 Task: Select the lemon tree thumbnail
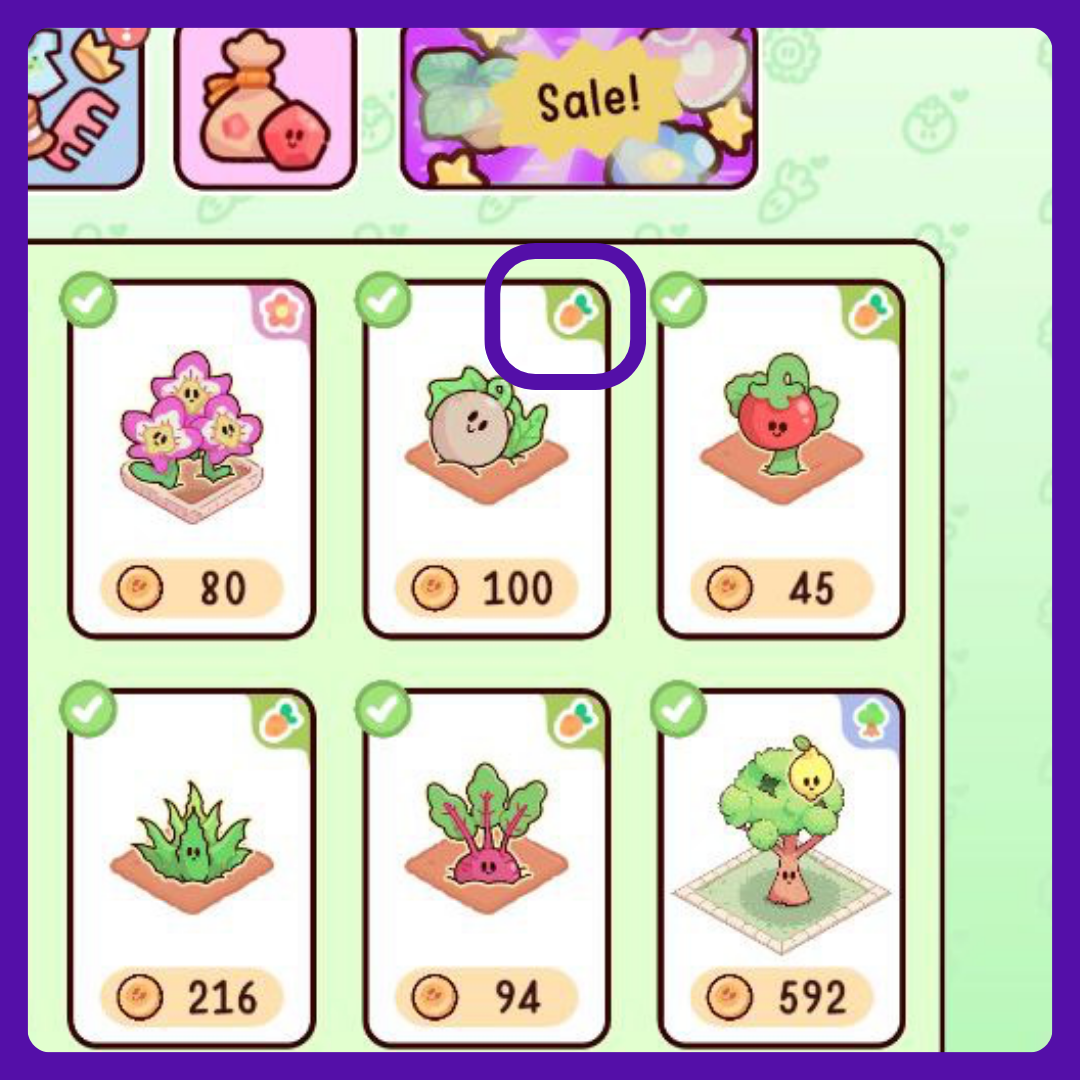[782, 843]
